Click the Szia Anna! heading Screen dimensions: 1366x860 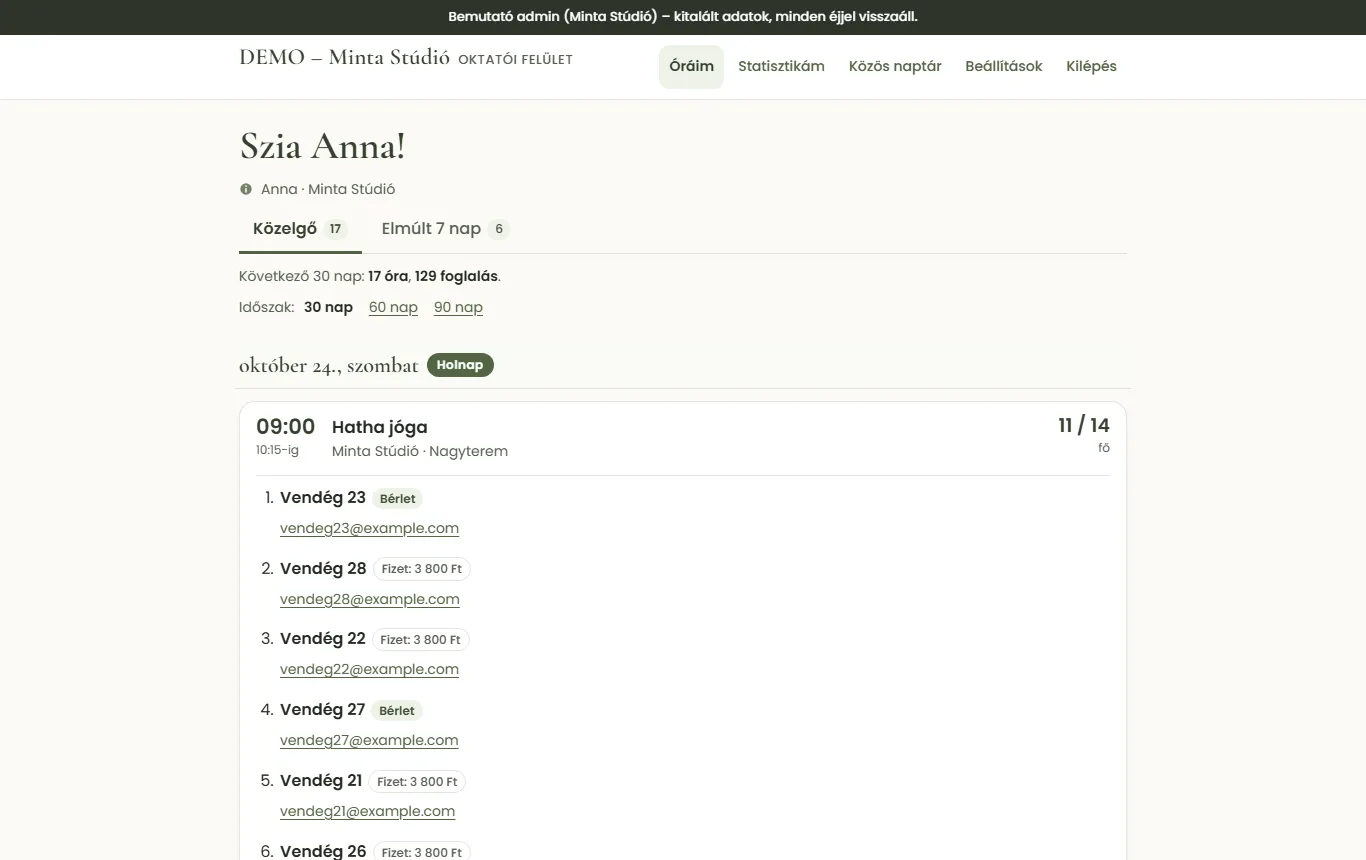[322, 147]
